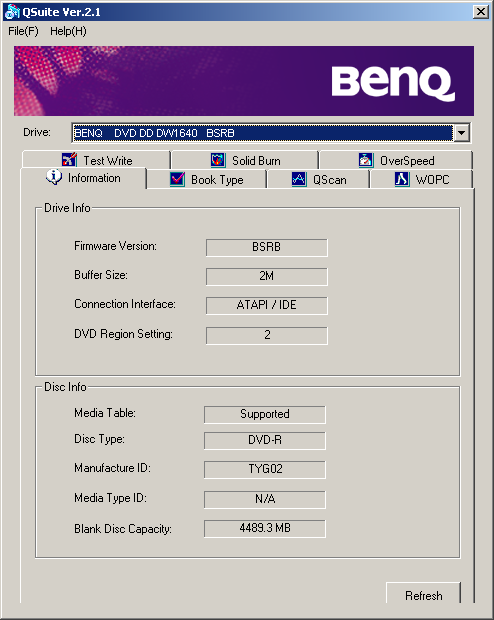The height and width of the screenshot is (620, 494).
Task: Expand the Drive selection dropdown arrow
Action: [462, 133]
